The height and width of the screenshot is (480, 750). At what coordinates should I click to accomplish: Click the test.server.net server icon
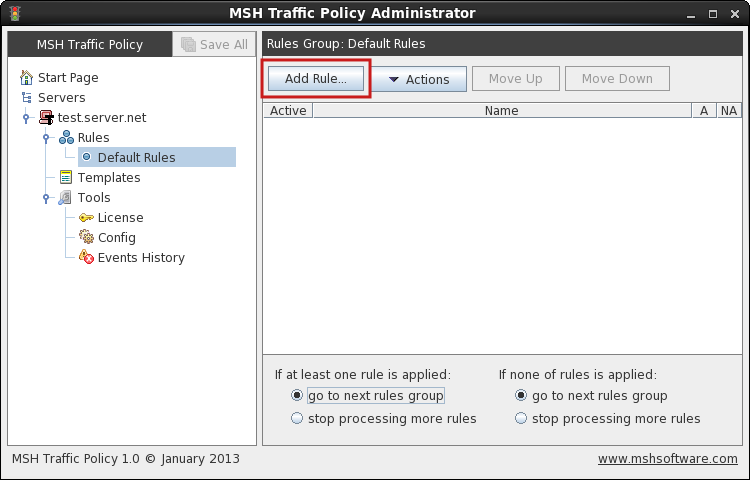click(46, 118)
